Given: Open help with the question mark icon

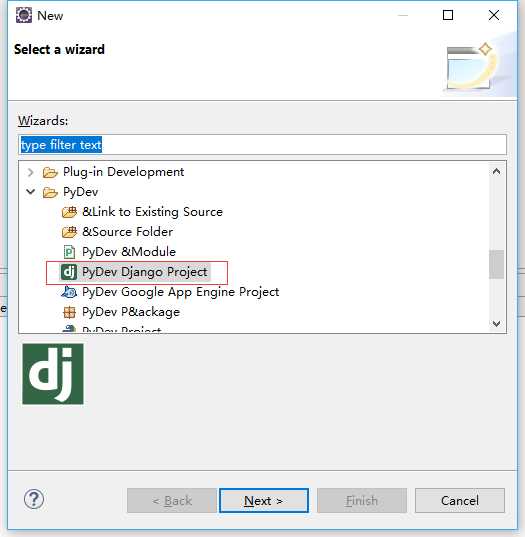Looking at the screenshot, I should (34, 499).
